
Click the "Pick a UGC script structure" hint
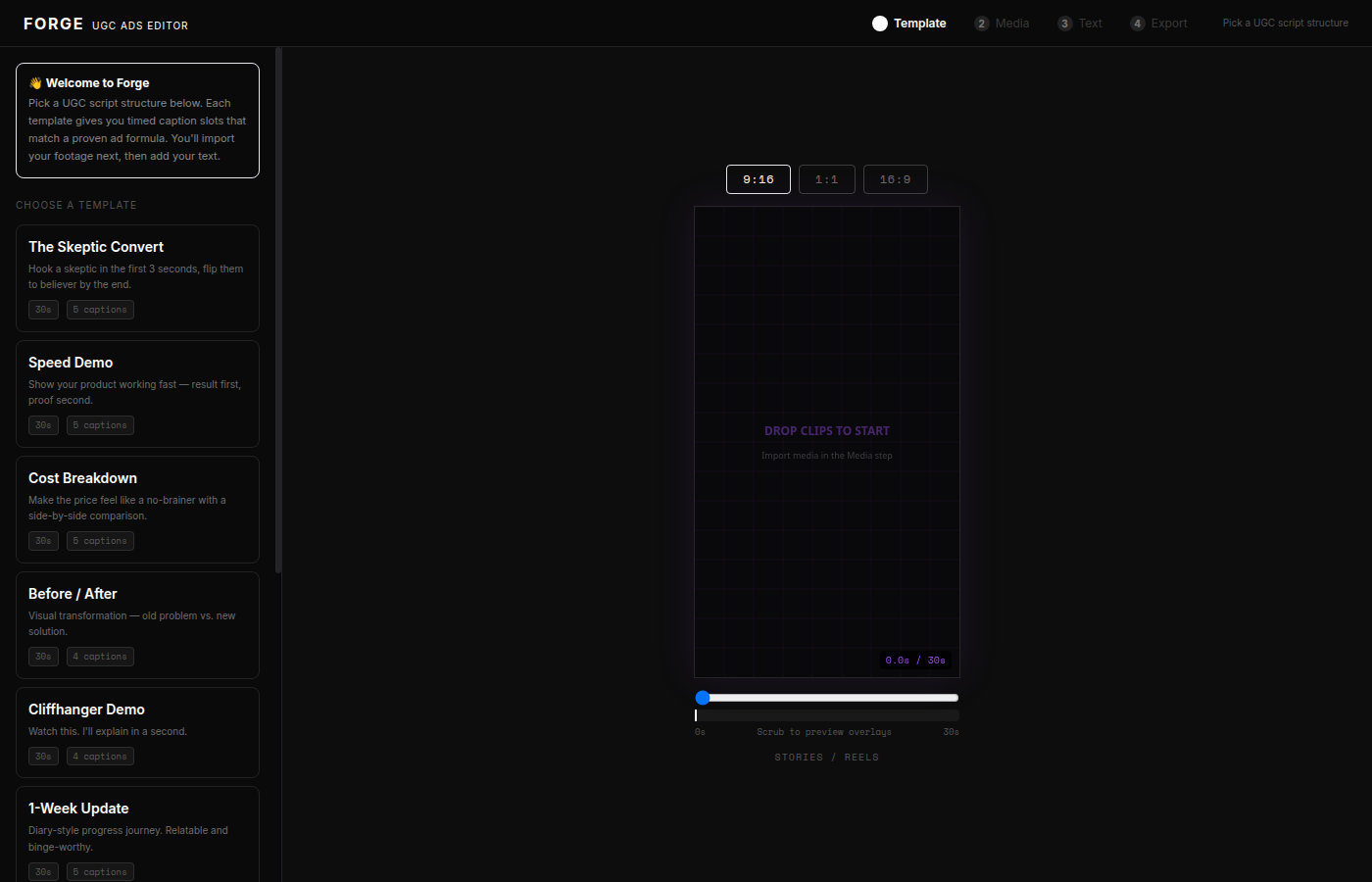point(1286,23)
